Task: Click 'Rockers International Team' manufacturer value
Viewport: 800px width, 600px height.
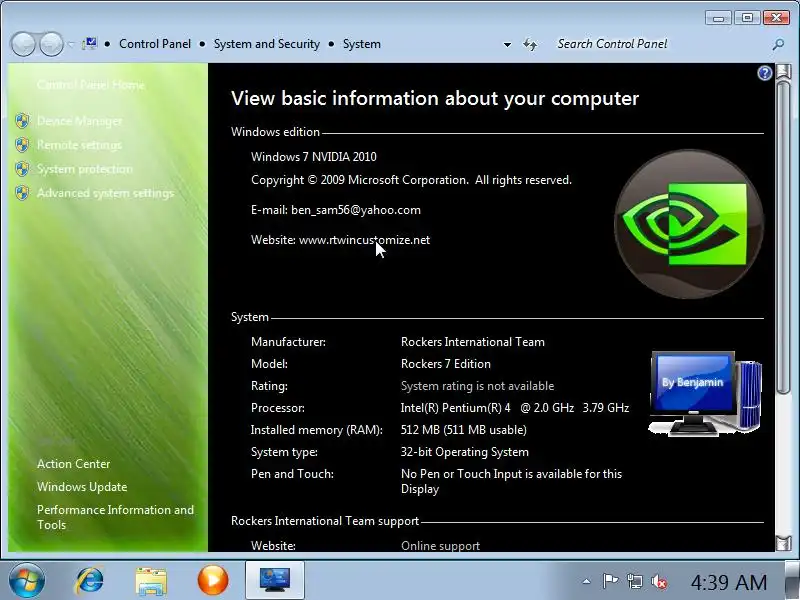Action: [473, 342]
